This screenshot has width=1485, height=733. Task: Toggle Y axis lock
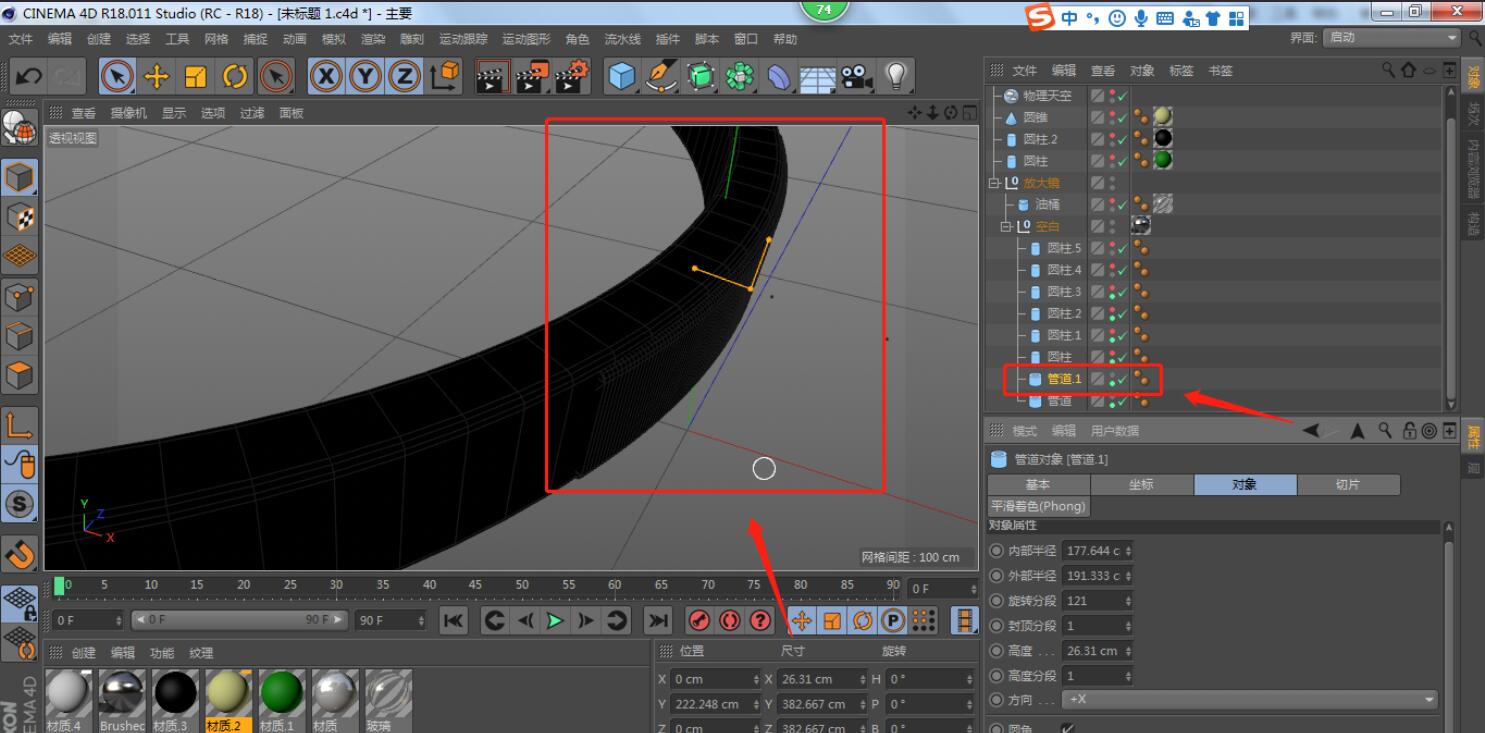click(x=365, y=77)
